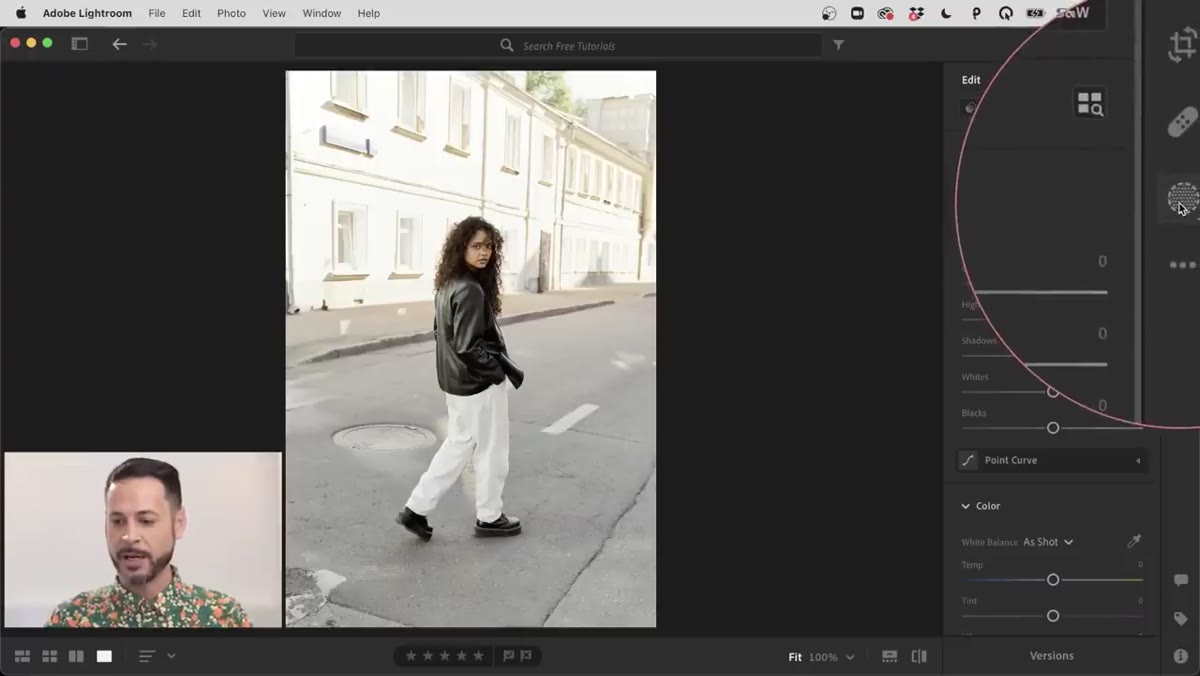1200x676 pixels.
Task: Open the File menu
Action: (x=157, y=13)
